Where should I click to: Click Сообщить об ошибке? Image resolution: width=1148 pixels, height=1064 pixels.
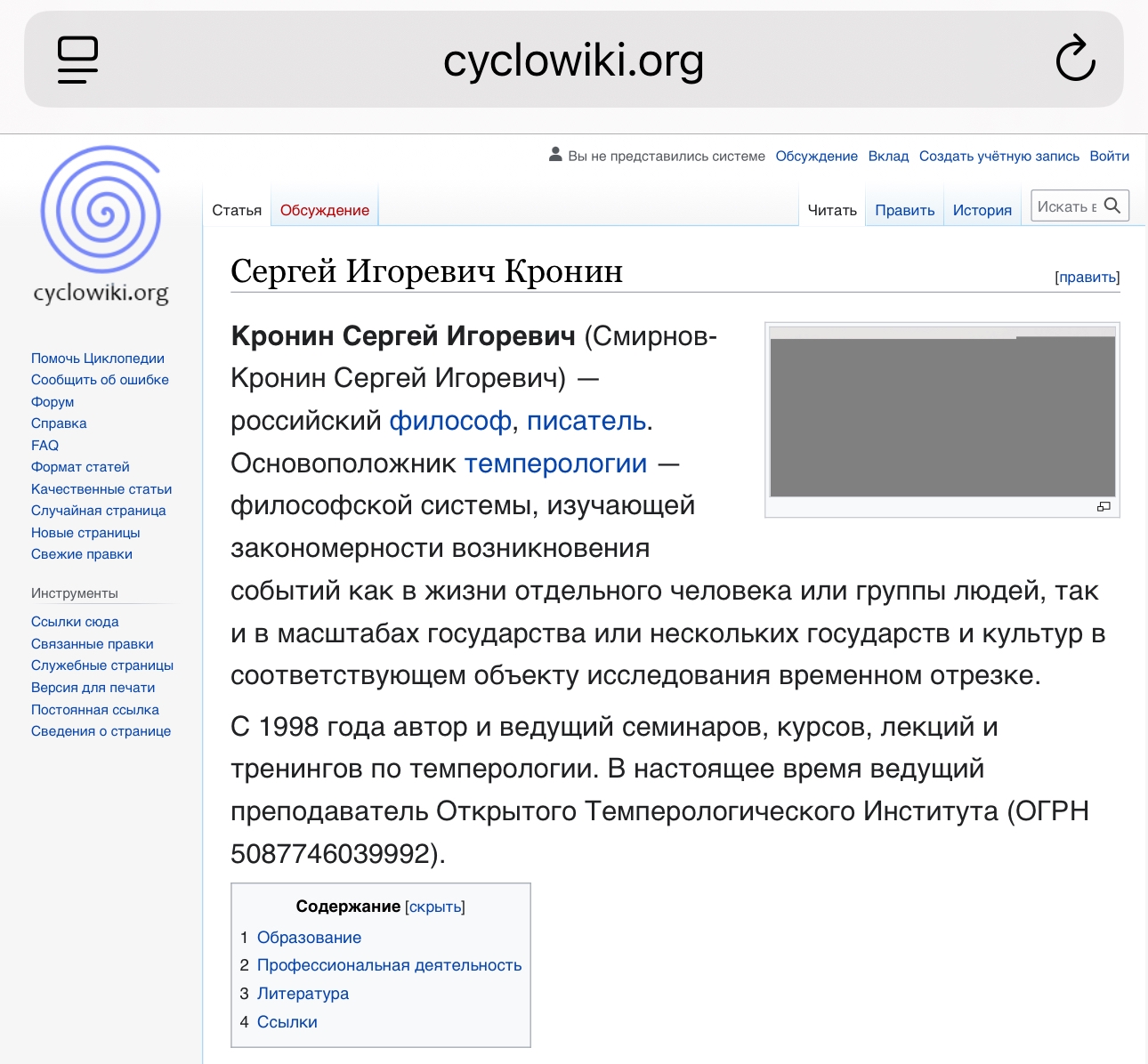click(100, 380)
